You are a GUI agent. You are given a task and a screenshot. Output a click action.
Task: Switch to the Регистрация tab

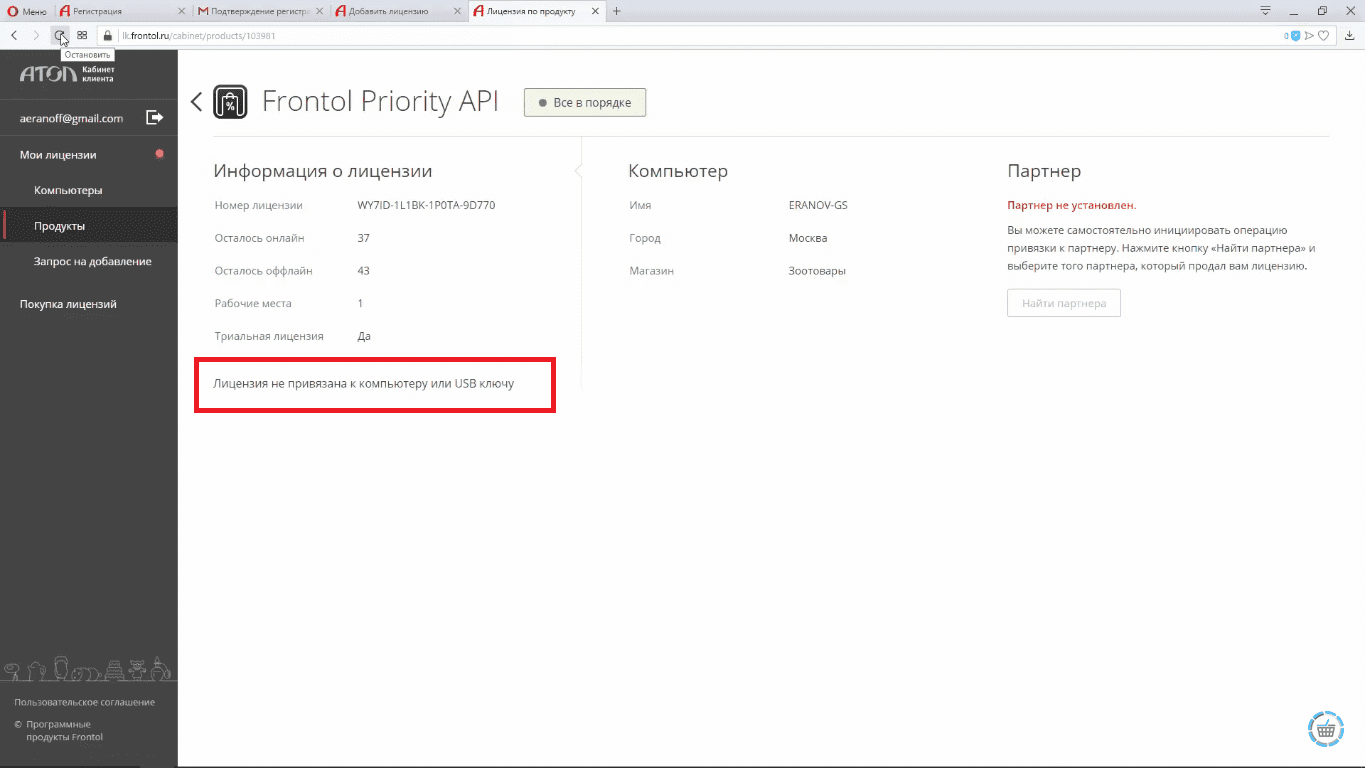(121, 11)
